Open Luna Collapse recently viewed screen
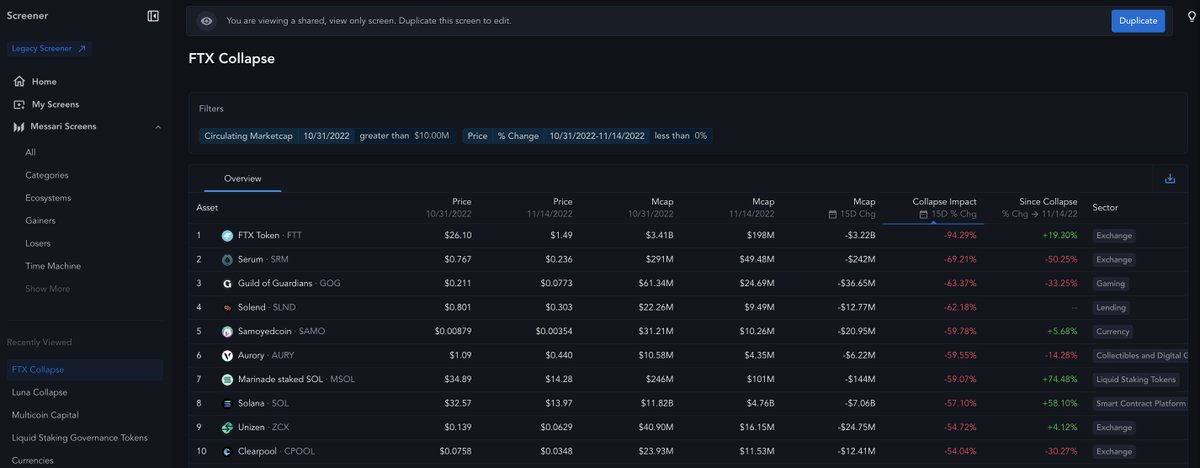 coord(39,392)
